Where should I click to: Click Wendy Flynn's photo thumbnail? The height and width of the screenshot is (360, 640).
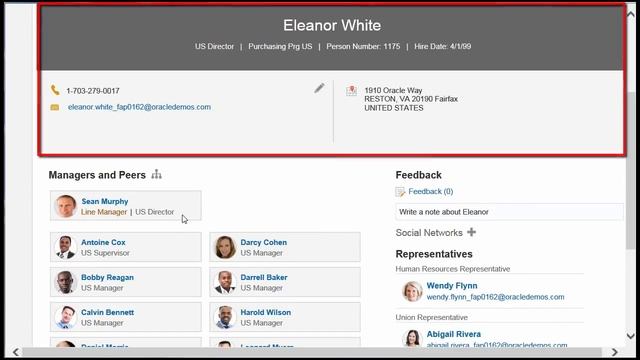click(412, 291)
